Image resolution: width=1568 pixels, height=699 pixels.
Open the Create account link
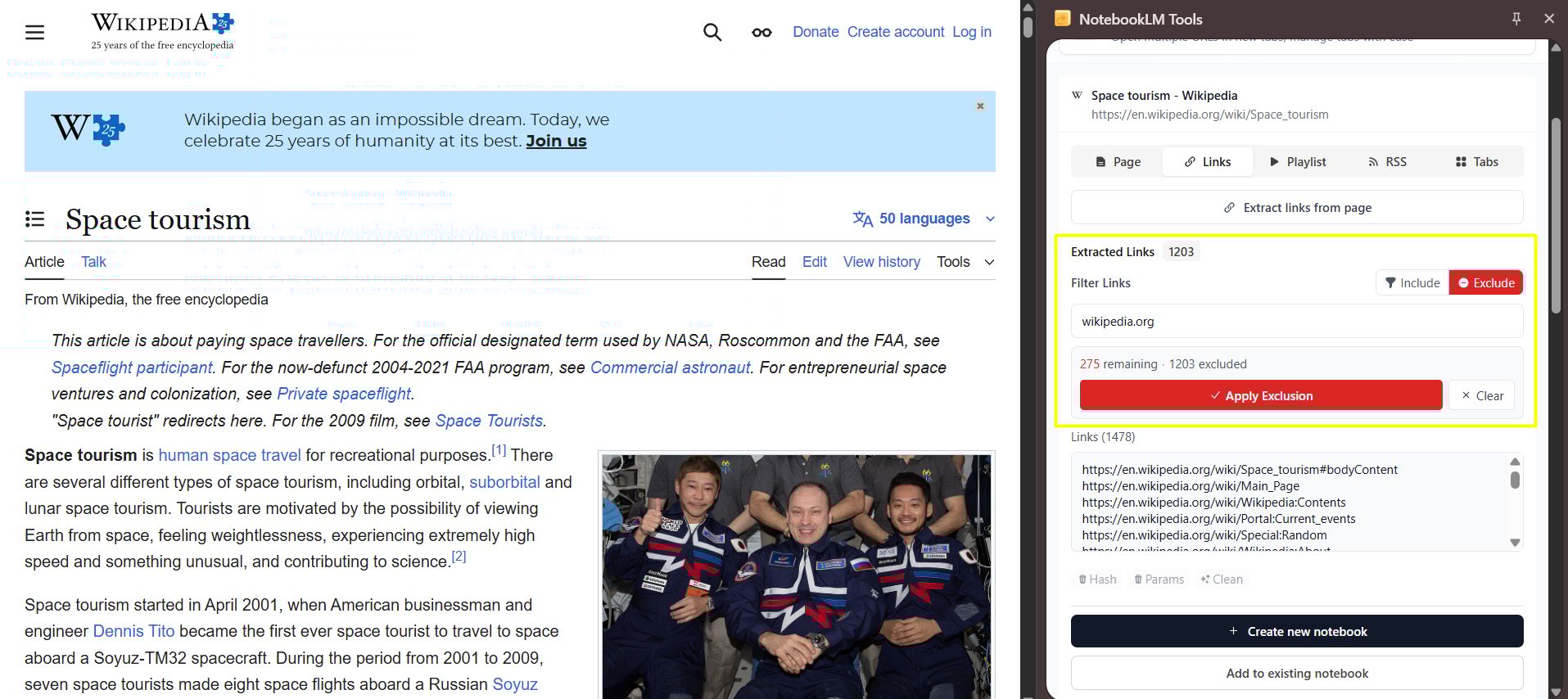tap(896, 32)
